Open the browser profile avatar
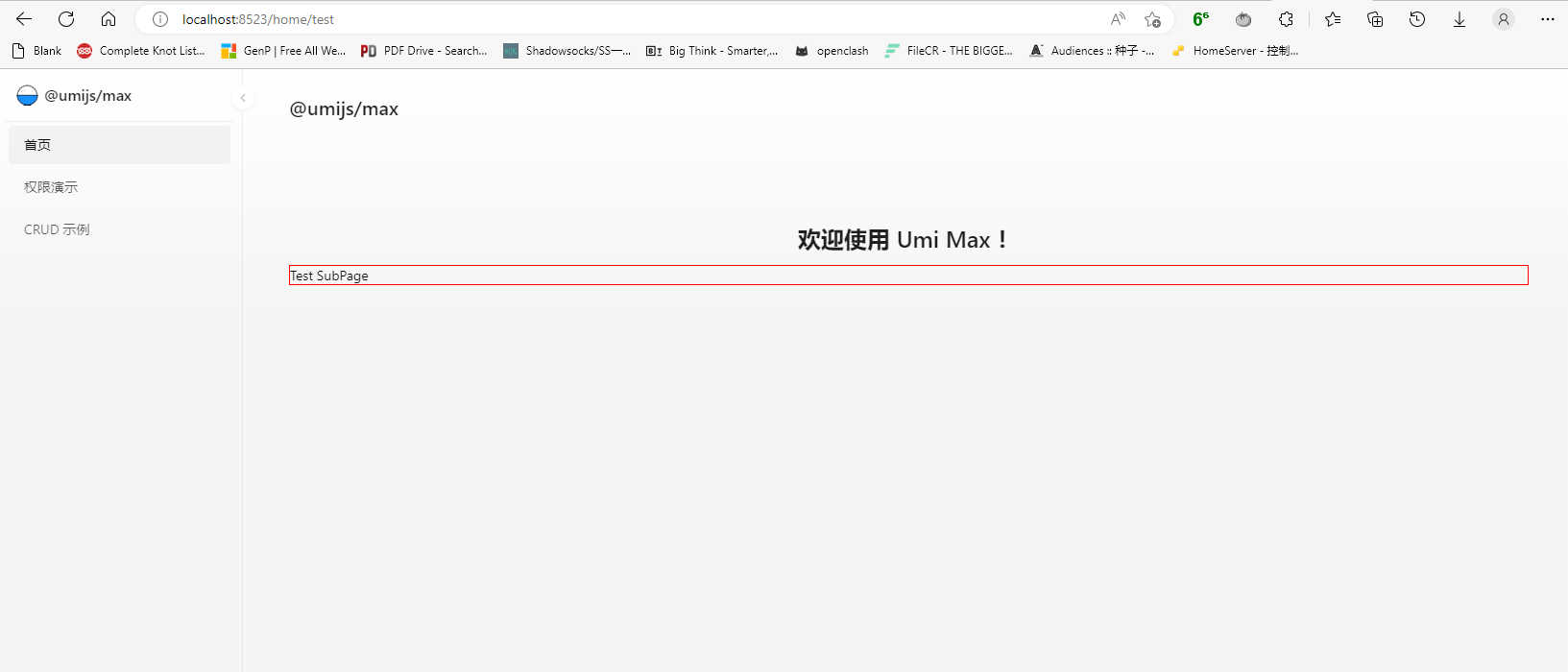Image resolution: width=1568 pixels, height=672 pixels. [1504, 19]
